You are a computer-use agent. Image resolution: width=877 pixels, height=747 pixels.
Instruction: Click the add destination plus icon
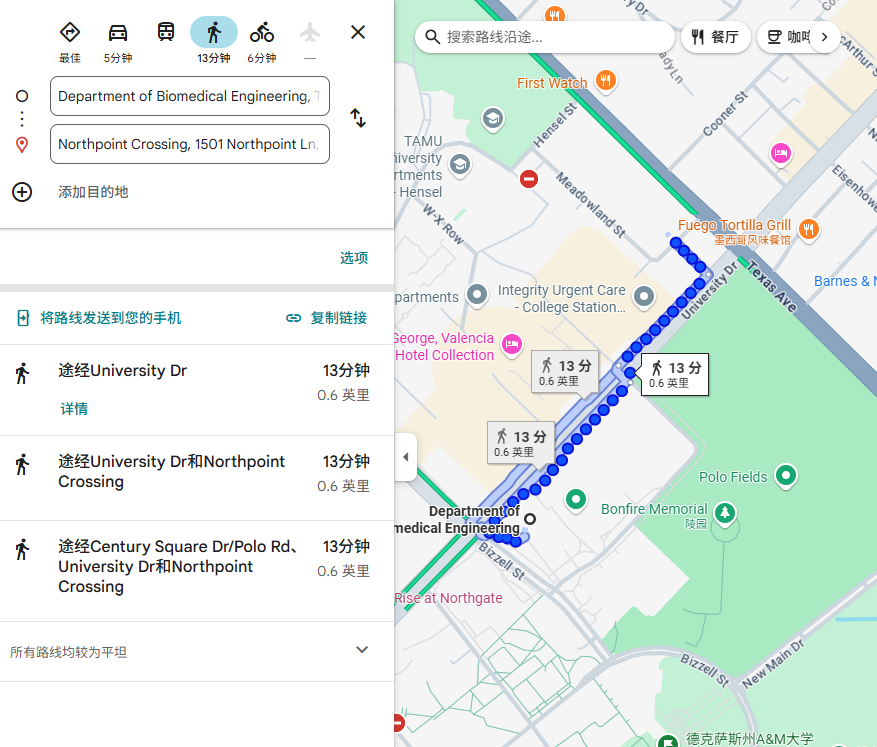[22, 192]
